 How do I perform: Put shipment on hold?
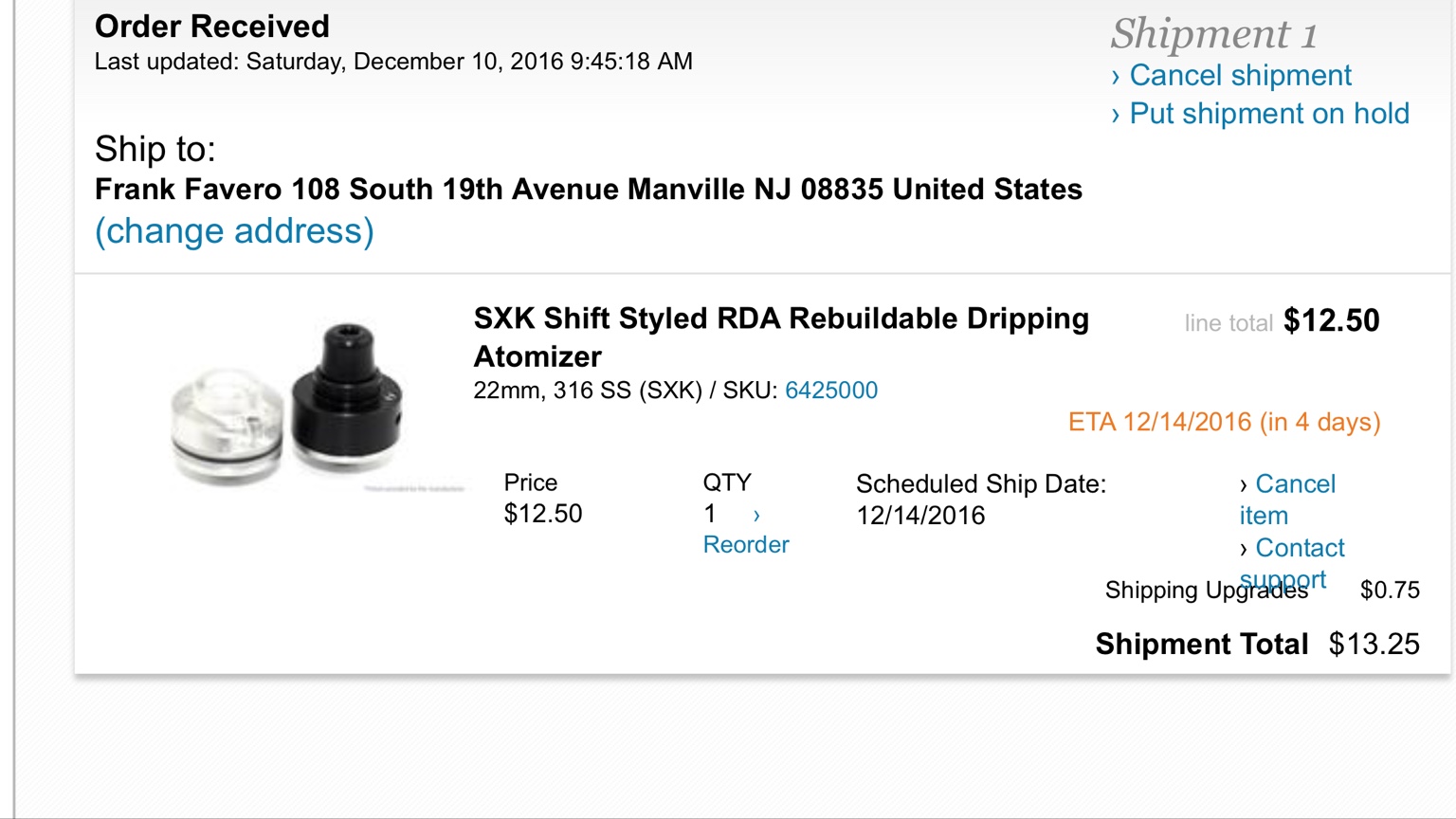click(1268, 114)
